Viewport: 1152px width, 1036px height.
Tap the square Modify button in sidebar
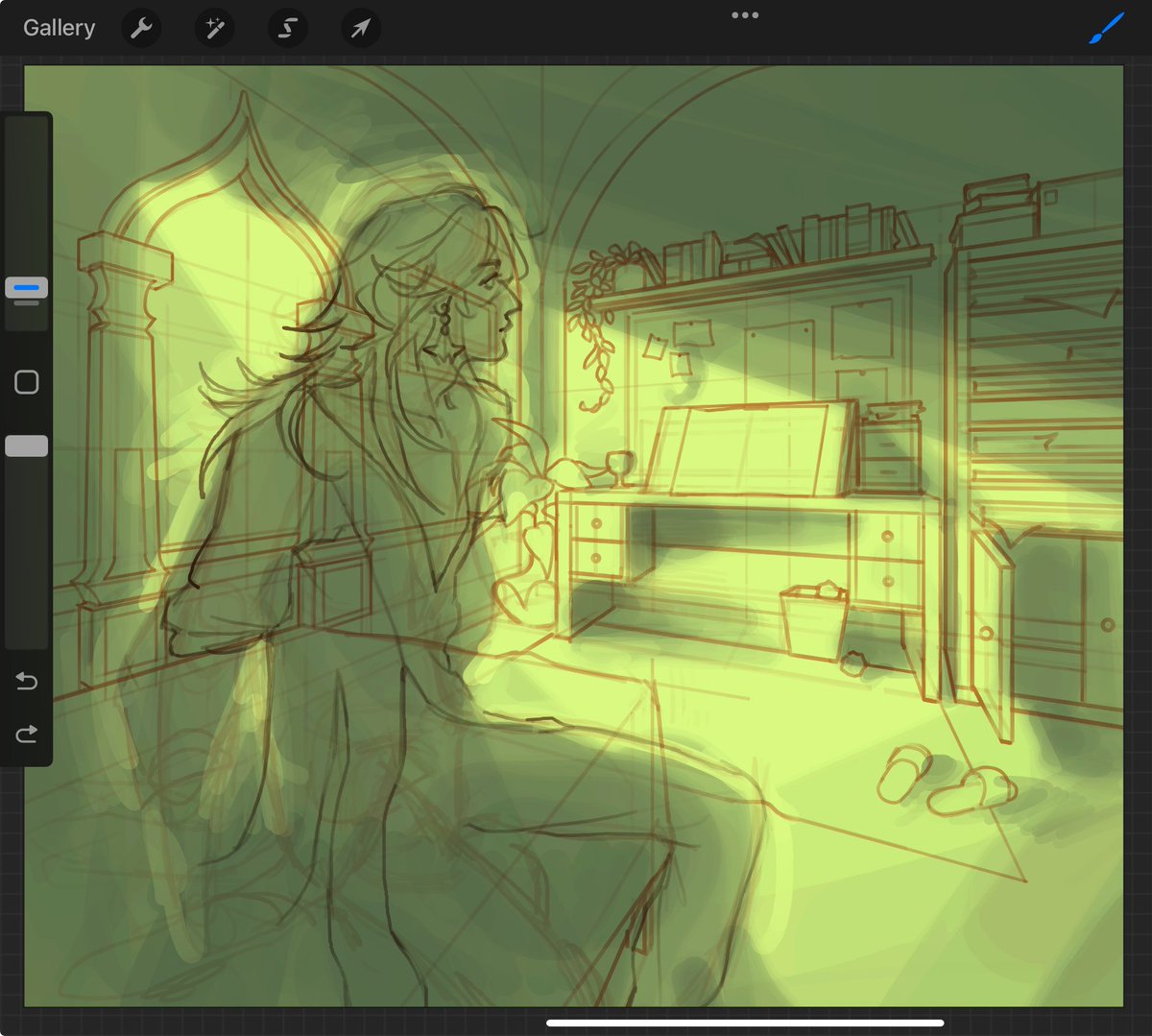point(27,382)
